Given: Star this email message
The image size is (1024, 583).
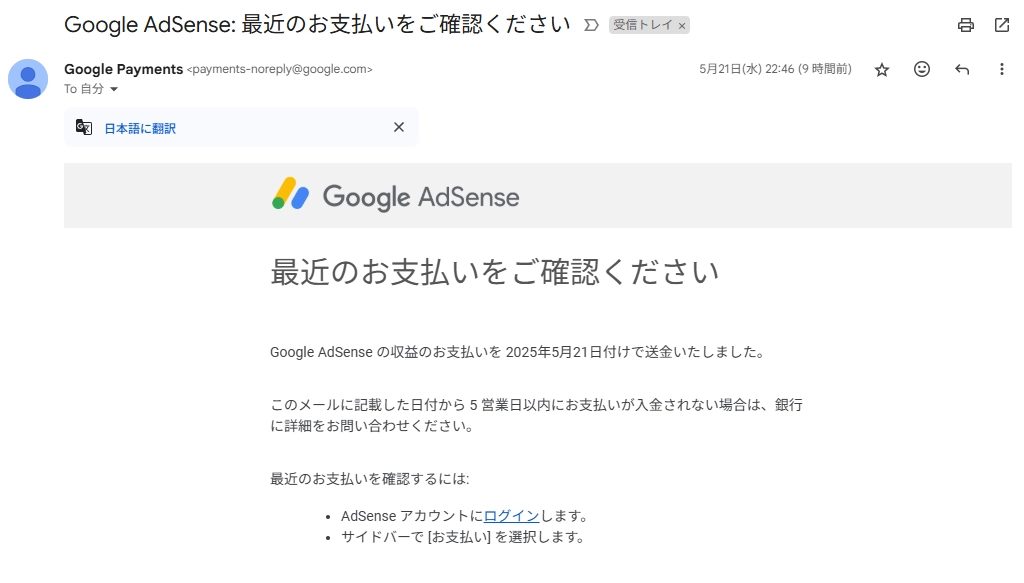Looking at the screenshot, I should (882, 69).
